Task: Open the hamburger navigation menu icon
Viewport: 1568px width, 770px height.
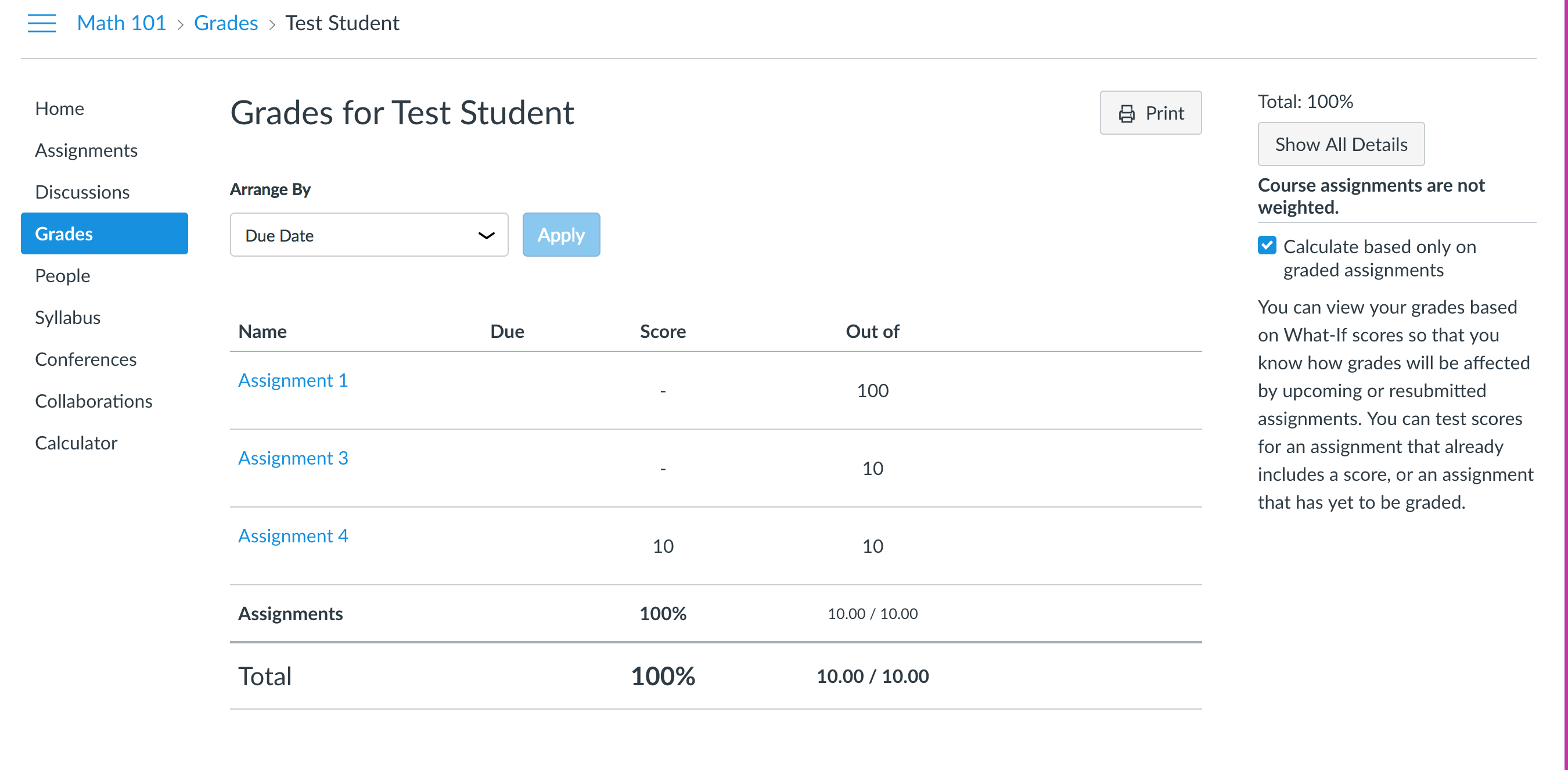Action: pos(41,23)
